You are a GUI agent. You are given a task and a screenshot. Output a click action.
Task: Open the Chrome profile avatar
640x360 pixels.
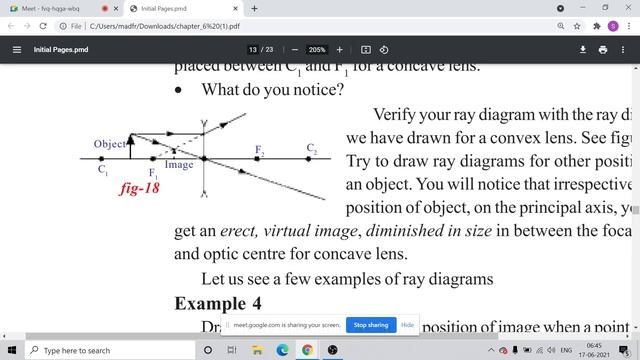613,26
